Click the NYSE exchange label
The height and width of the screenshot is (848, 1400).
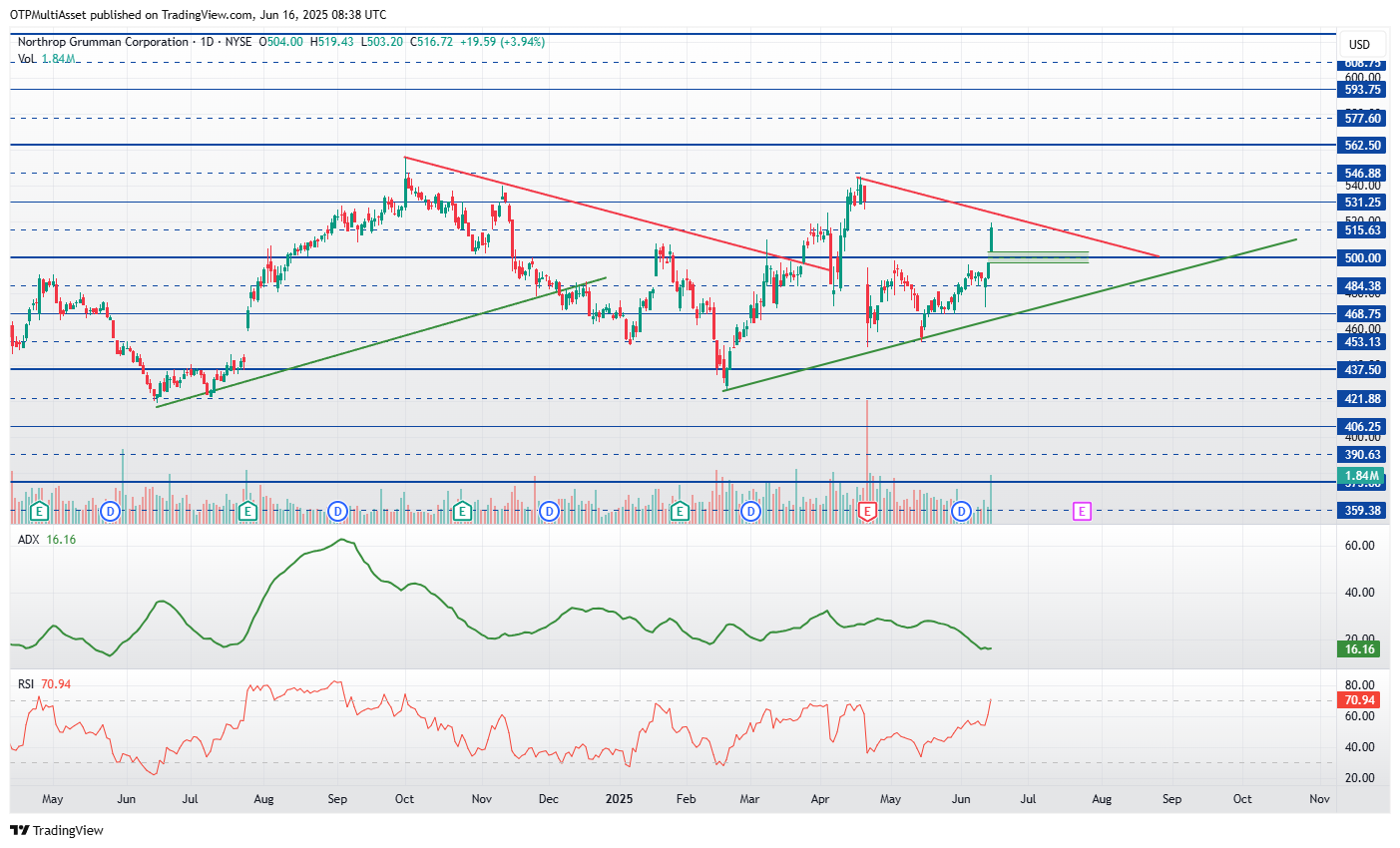pyautogui.click(x=238, y=42)
